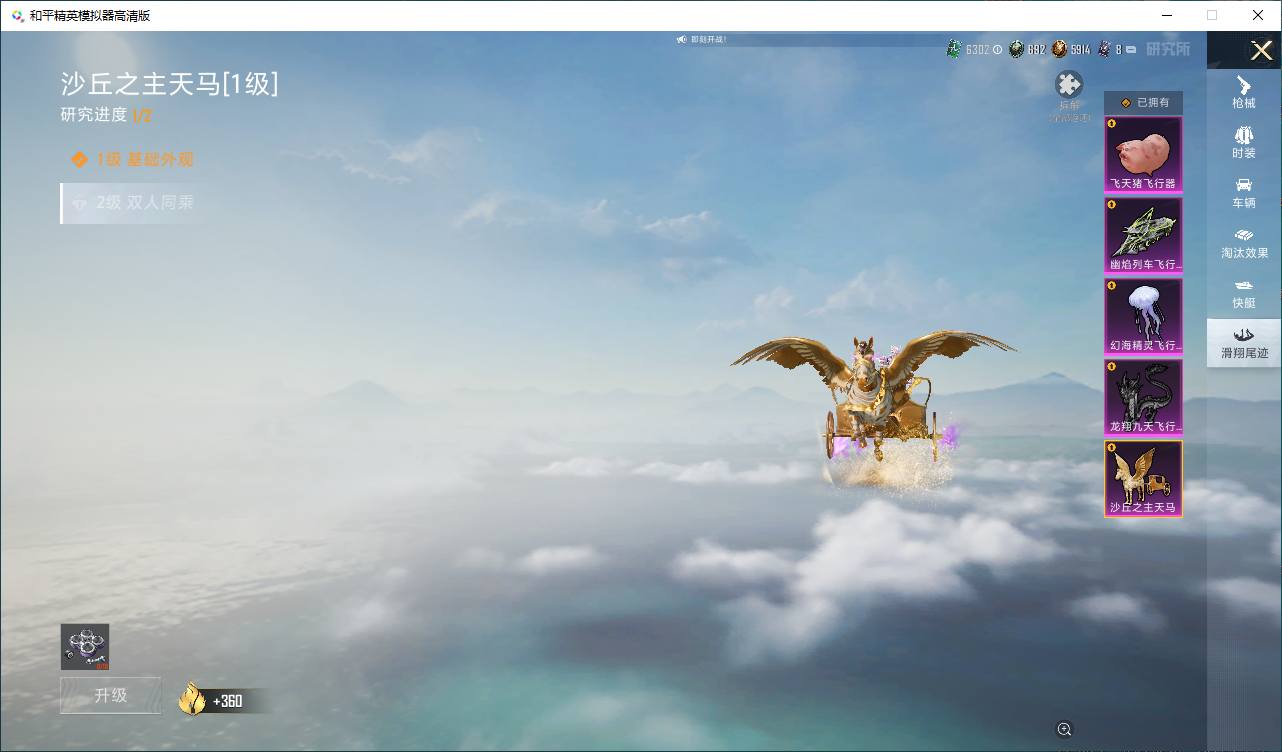Click the magnifier zoom icon
The height and width of the screenshot is (752, 1282).
click(1064, 729)
